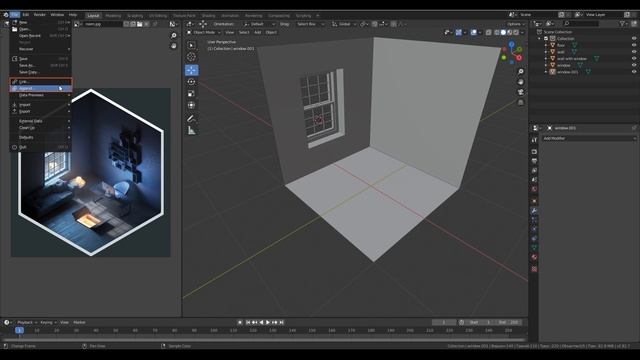Switch to the Animation workspace tab

tap(230, 16)
